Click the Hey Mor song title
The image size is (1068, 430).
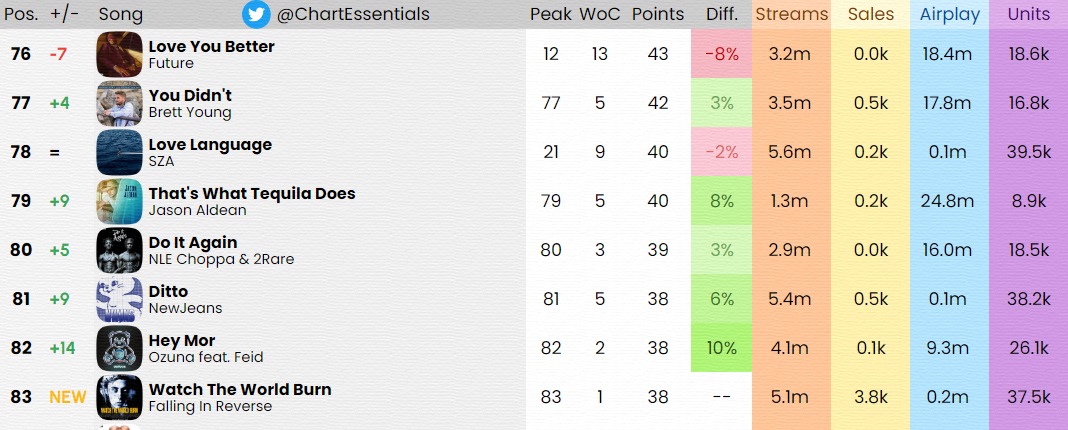[x=182, y=341]
